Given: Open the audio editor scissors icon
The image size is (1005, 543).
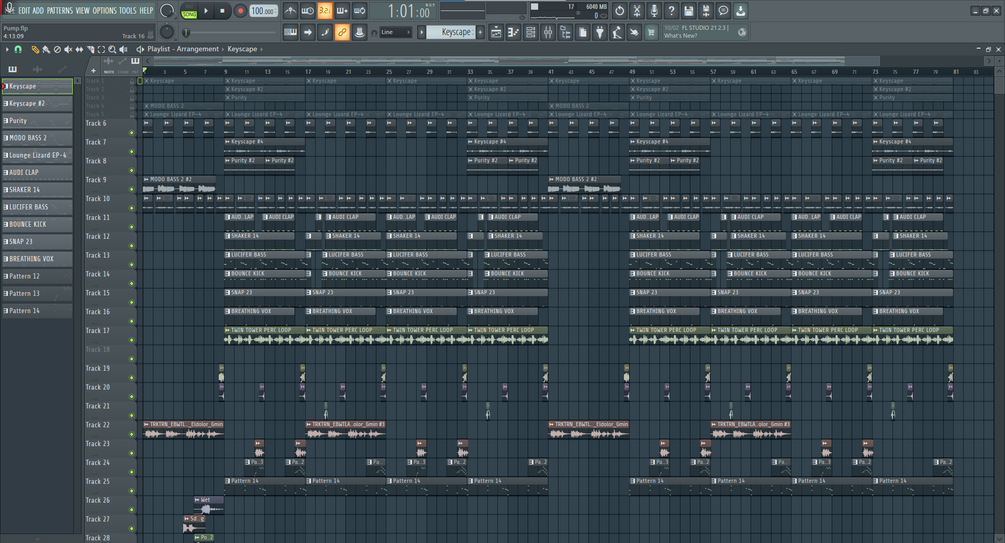Looking at the screenshot, I should point(636,11).
